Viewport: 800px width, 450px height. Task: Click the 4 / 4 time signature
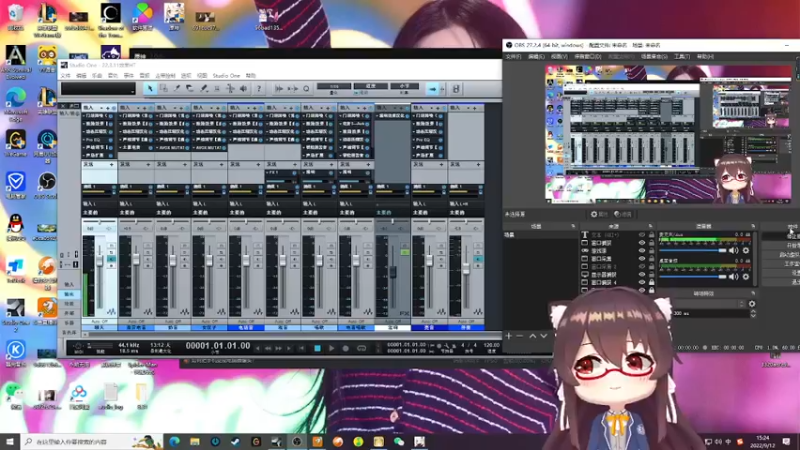(x=469, y=345)
